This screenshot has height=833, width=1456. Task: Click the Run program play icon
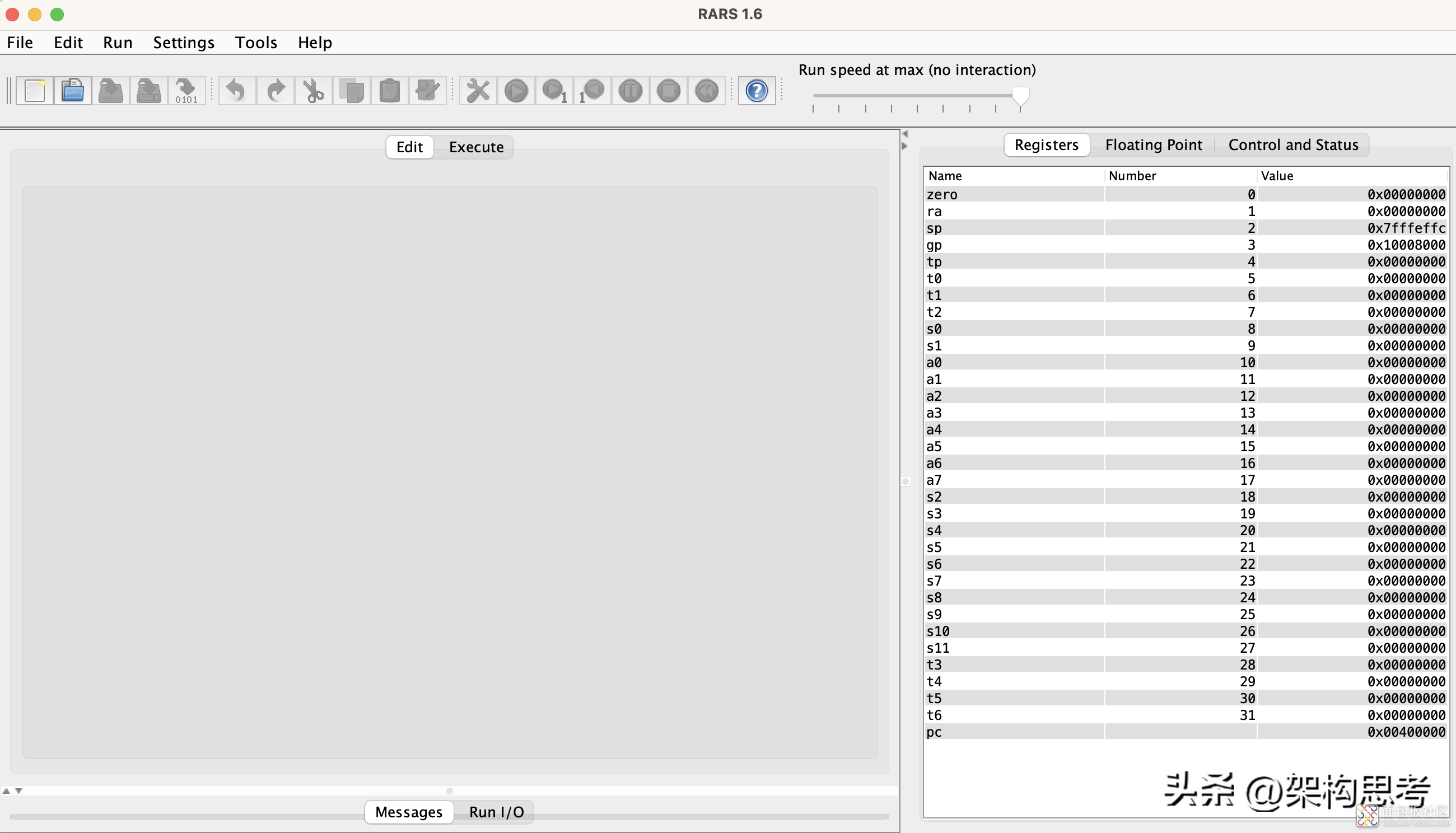click(516, 90)
